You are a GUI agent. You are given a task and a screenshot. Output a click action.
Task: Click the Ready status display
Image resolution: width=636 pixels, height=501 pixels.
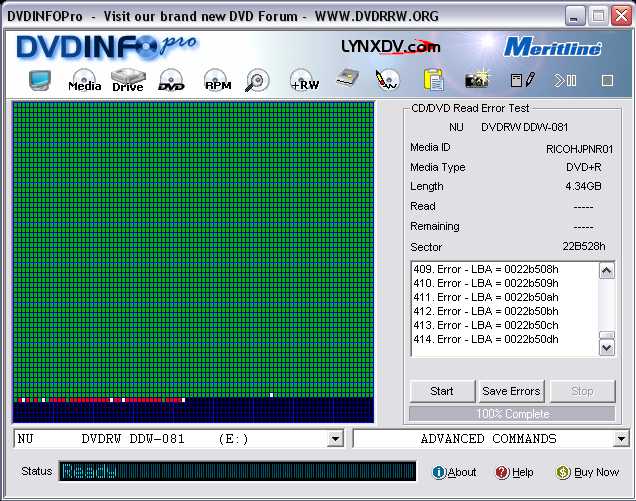click(238, 471)
